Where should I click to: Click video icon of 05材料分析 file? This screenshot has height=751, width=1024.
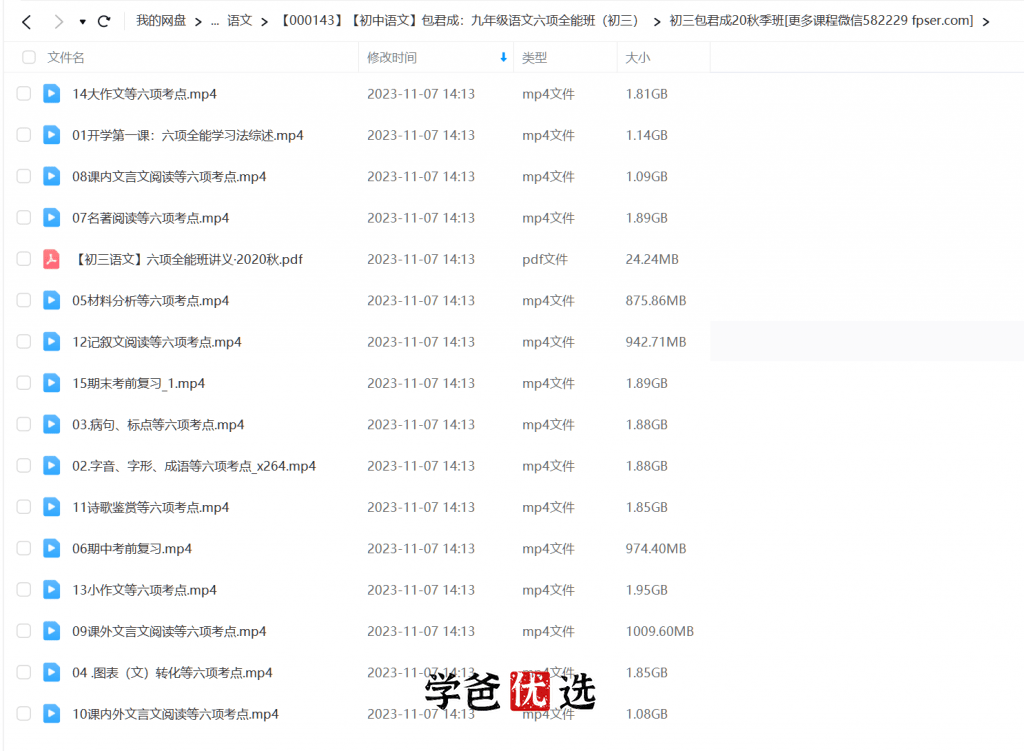click(x=52, y=300)
